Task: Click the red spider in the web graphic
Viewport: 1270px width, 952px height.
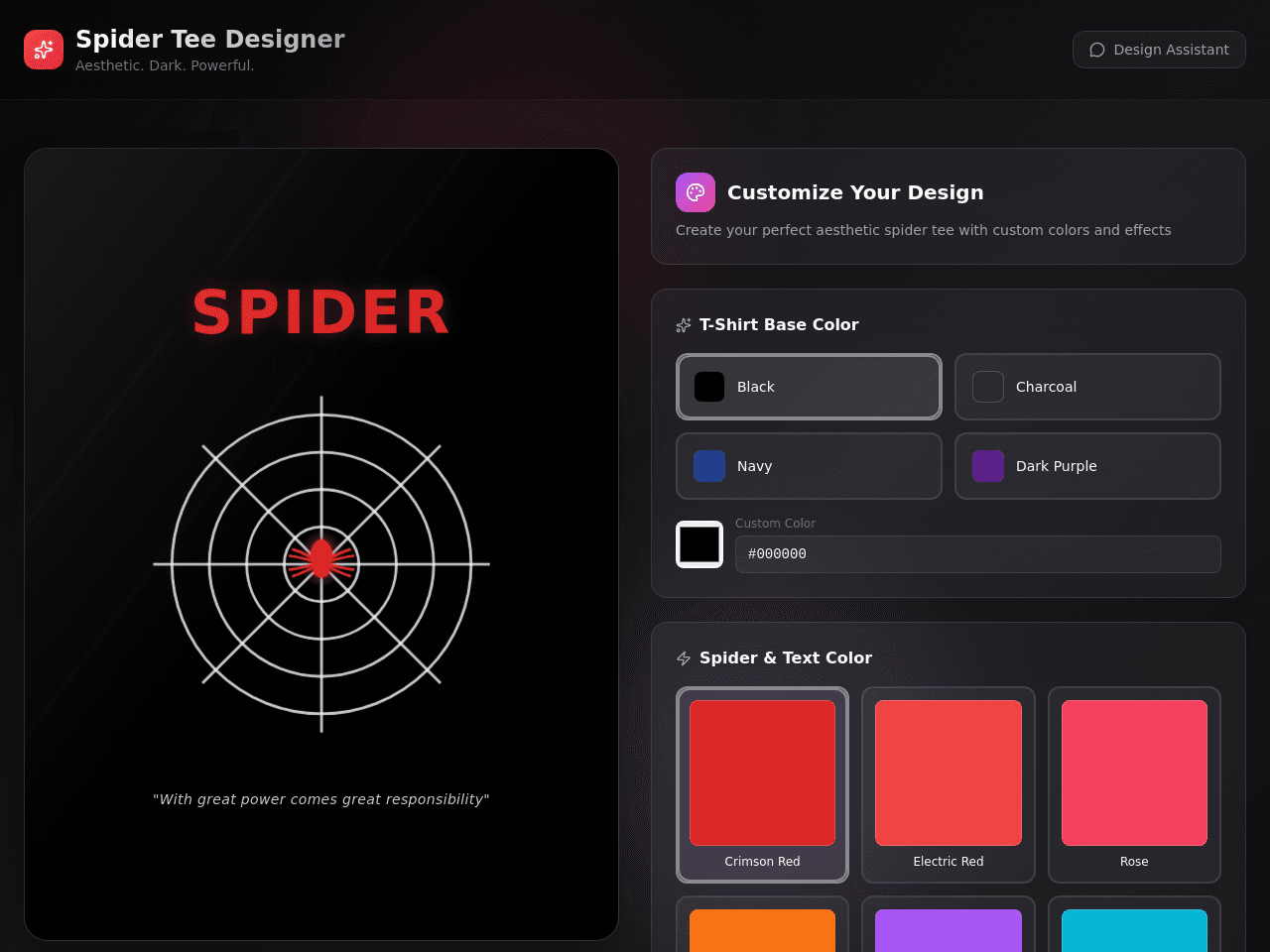Action: [x=321, y=558]
